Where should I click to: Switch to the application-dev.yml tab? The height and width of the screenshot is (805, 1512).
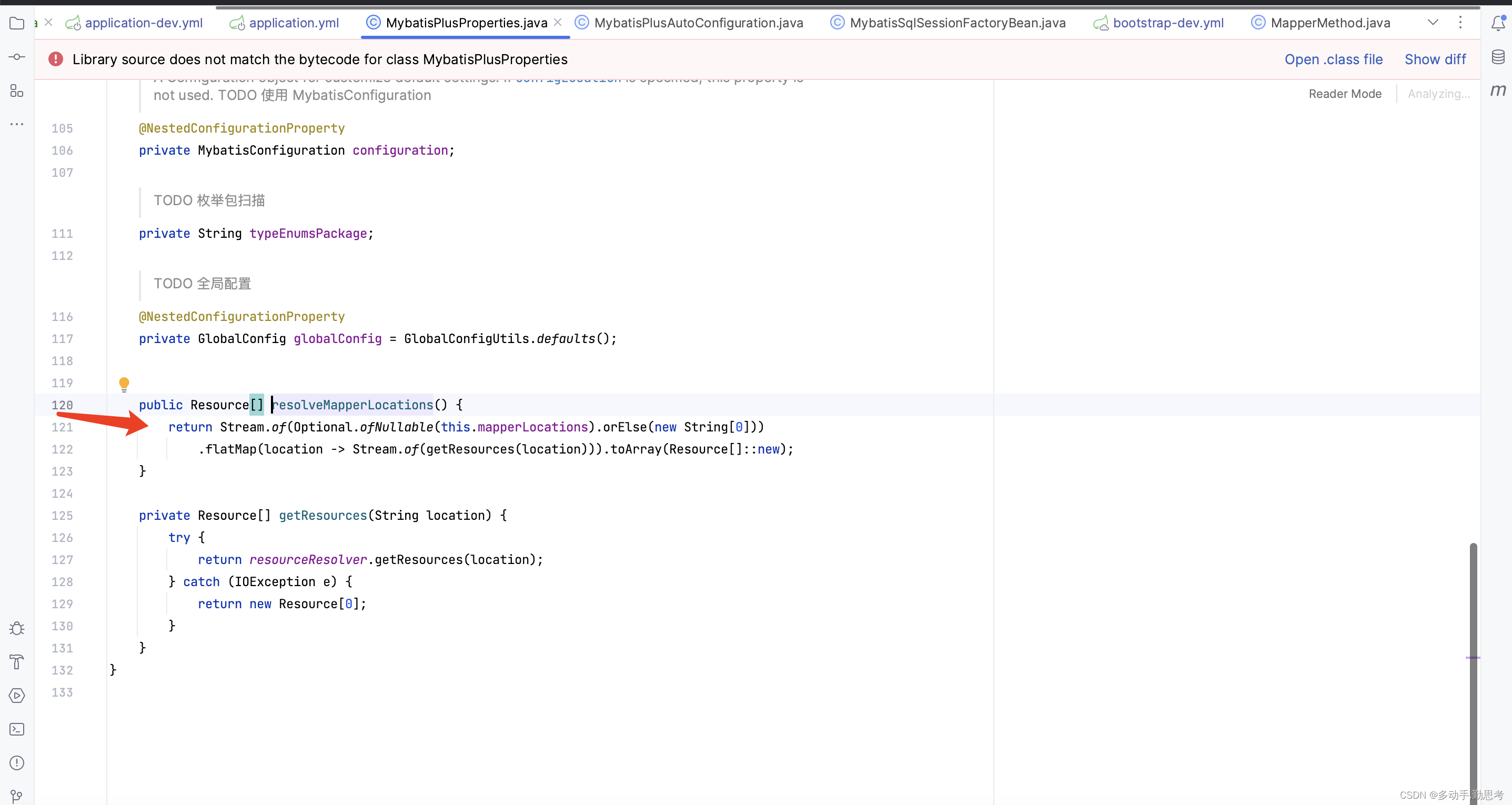point(143,23)
